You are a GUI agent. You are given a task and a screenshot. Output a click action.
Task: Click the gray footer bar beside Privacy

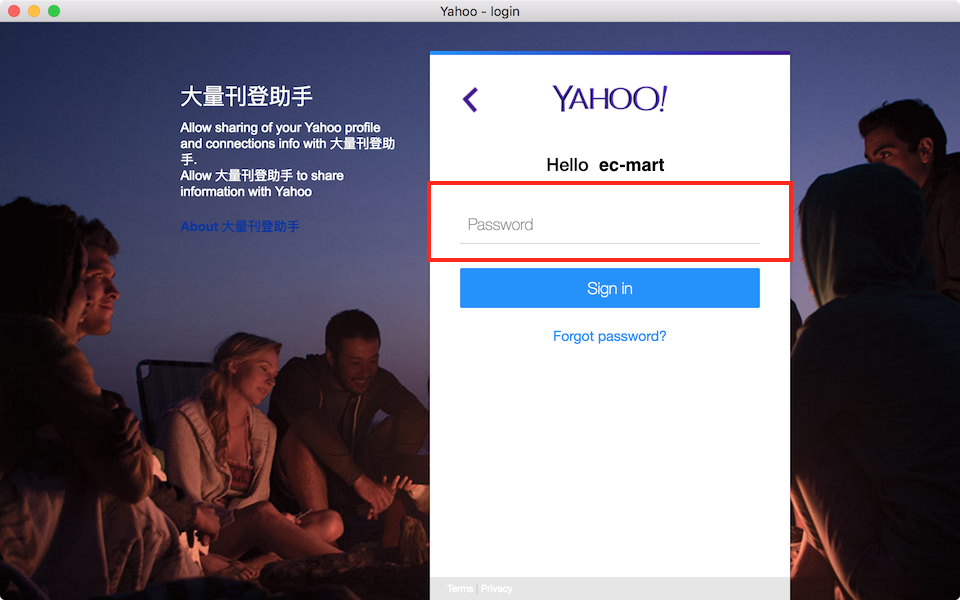click(650, 589)
